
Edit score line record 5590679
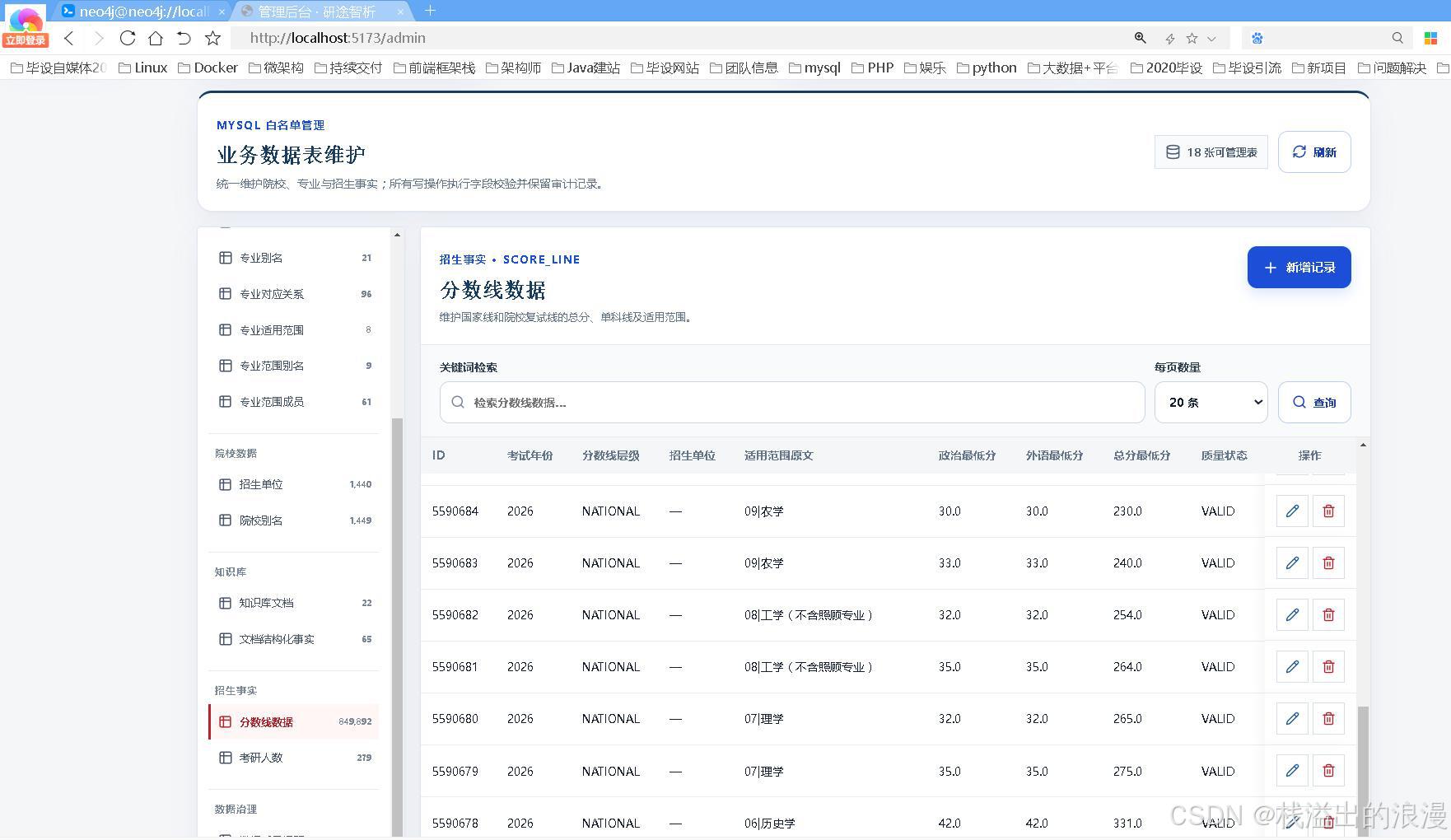coord(1292,771)
